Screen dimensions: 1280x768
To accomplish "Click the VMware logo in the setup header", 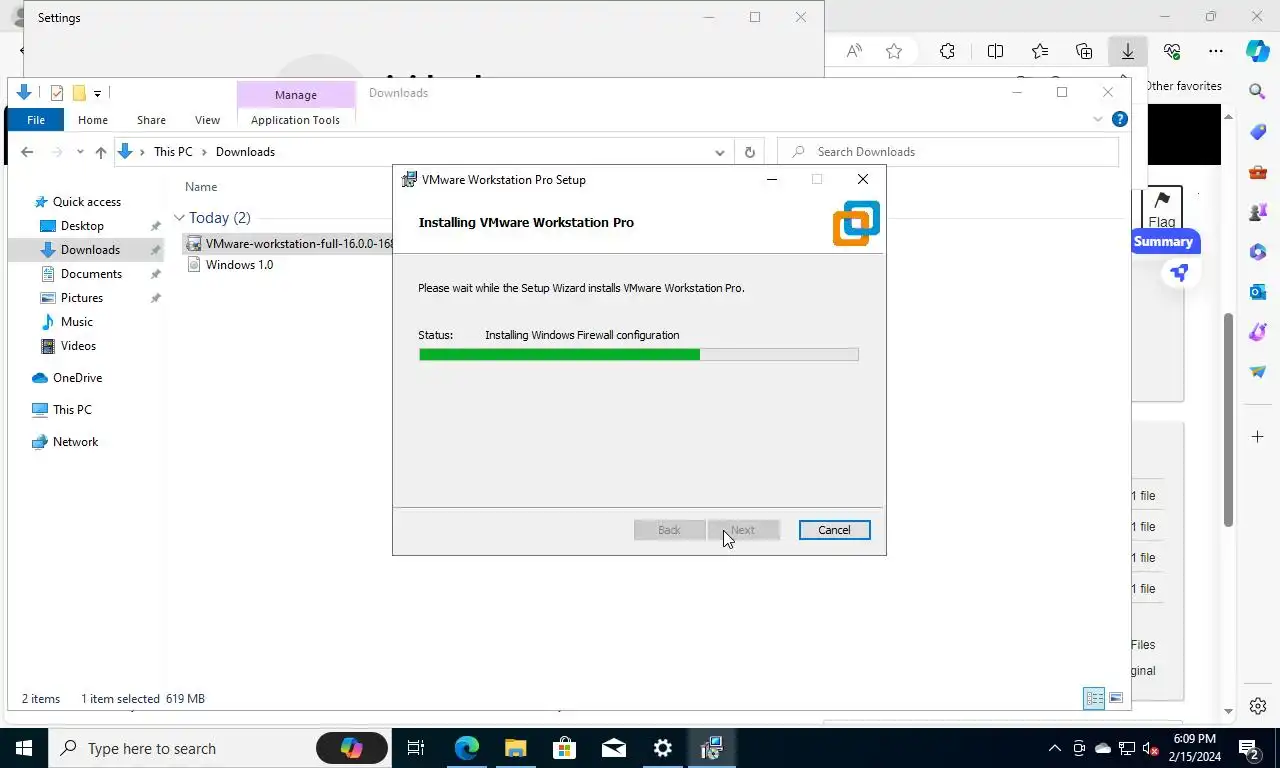I will (856, 223).
